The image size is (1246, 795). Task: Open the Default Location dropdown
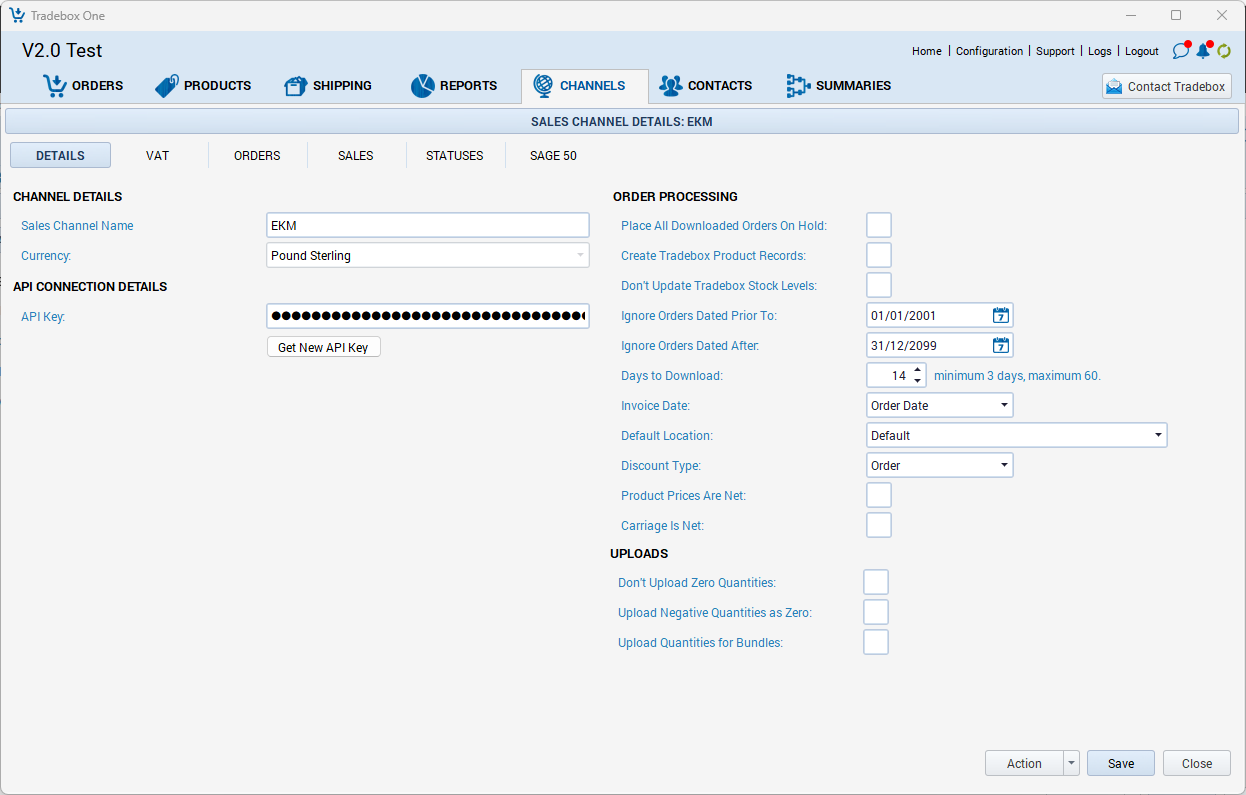tap(1017, 436)
